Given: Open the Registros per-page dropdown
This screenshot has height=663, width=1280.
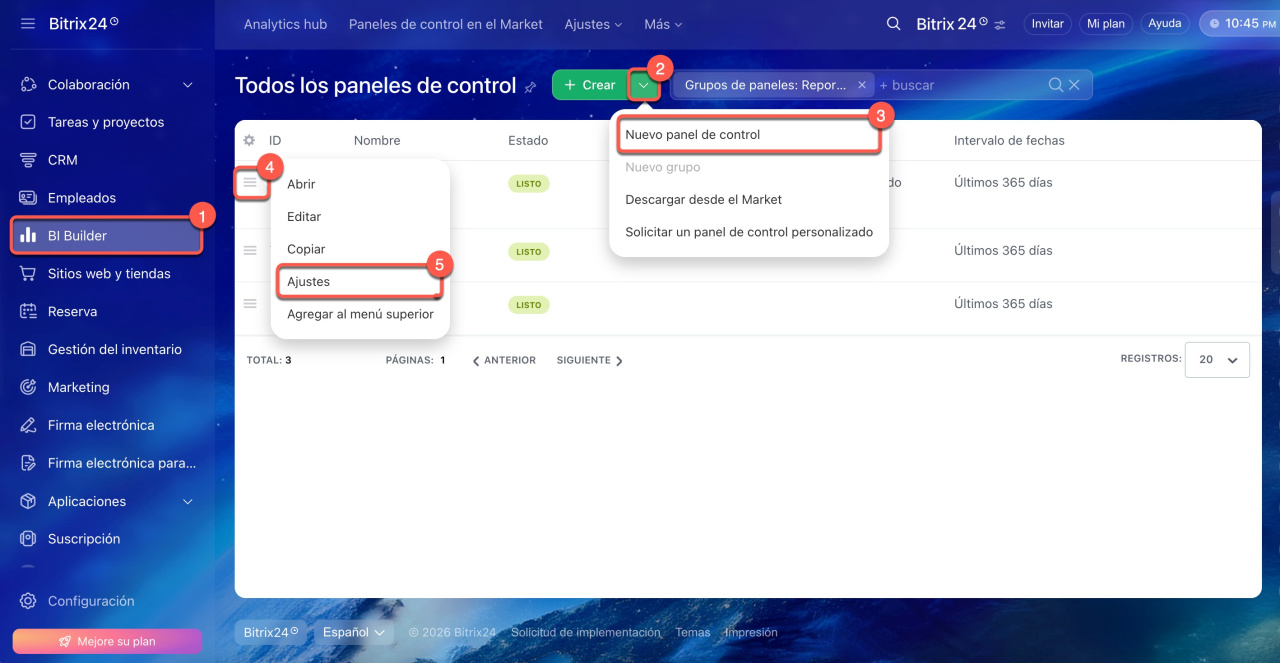Looking at the screenshot, I should coord(1217,360).
